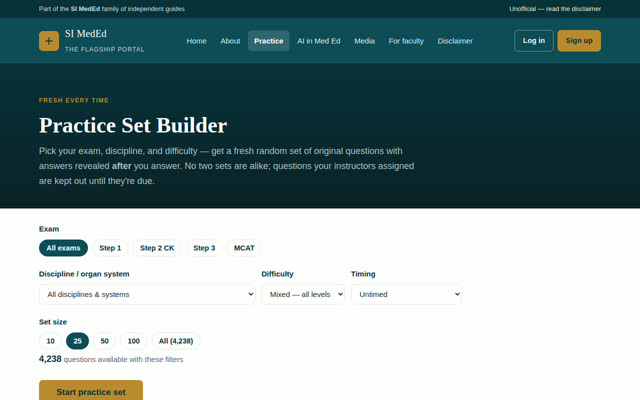Go to the Home nav item

point(196,41)
